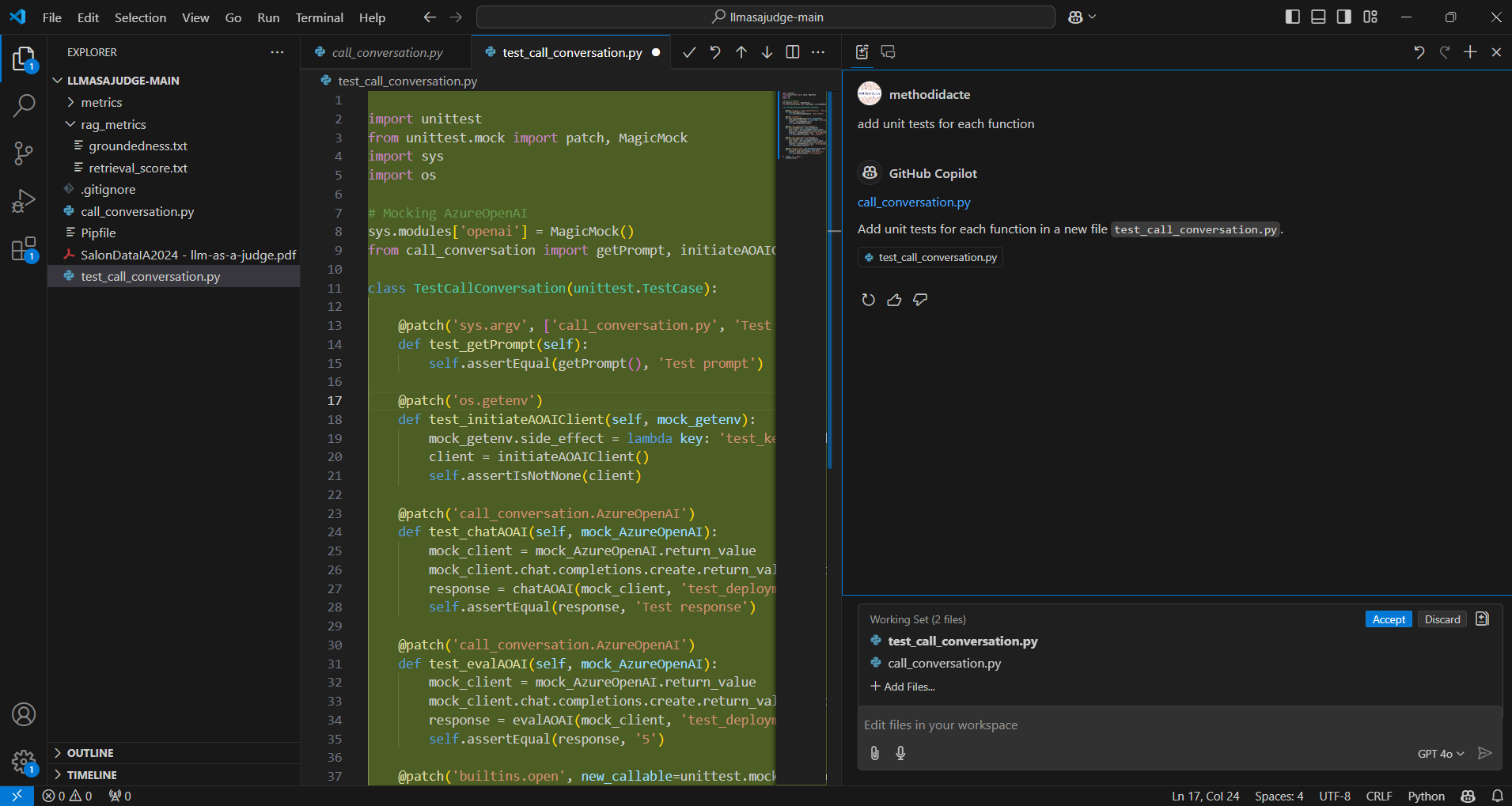Split the editor using split icon
Image resolution: width=1512 pixels, height=806 pixels.
point(793,52)
